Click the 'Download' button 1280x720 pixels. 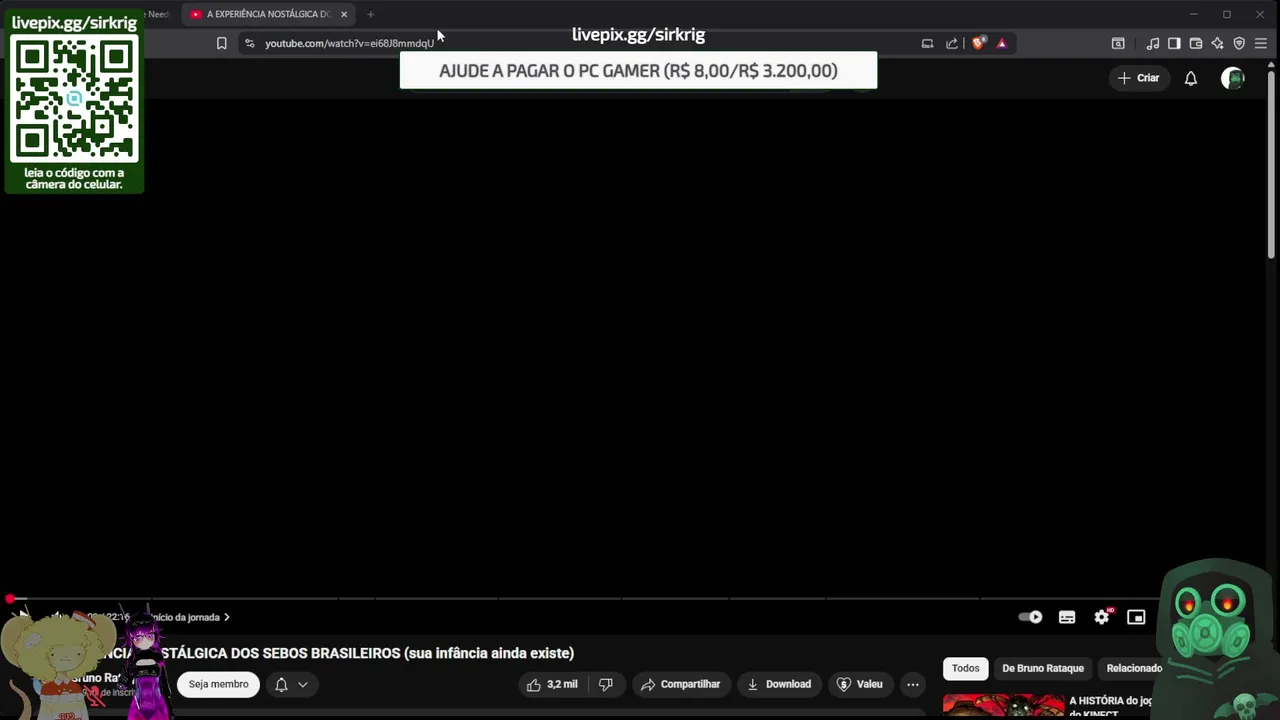click(779, 684)
